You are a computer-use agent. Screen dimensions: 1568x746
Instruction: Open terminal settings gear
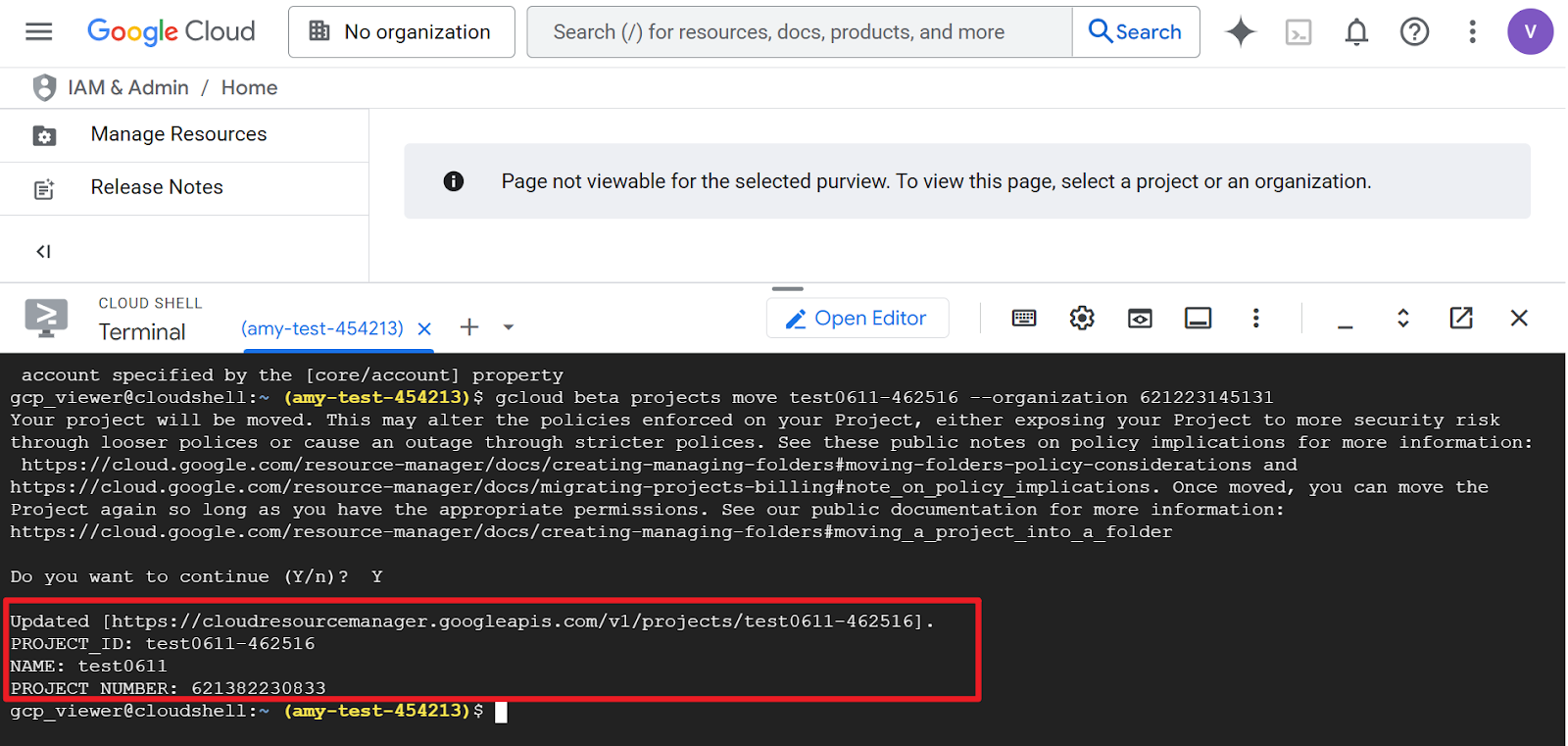coord(1082,318)
